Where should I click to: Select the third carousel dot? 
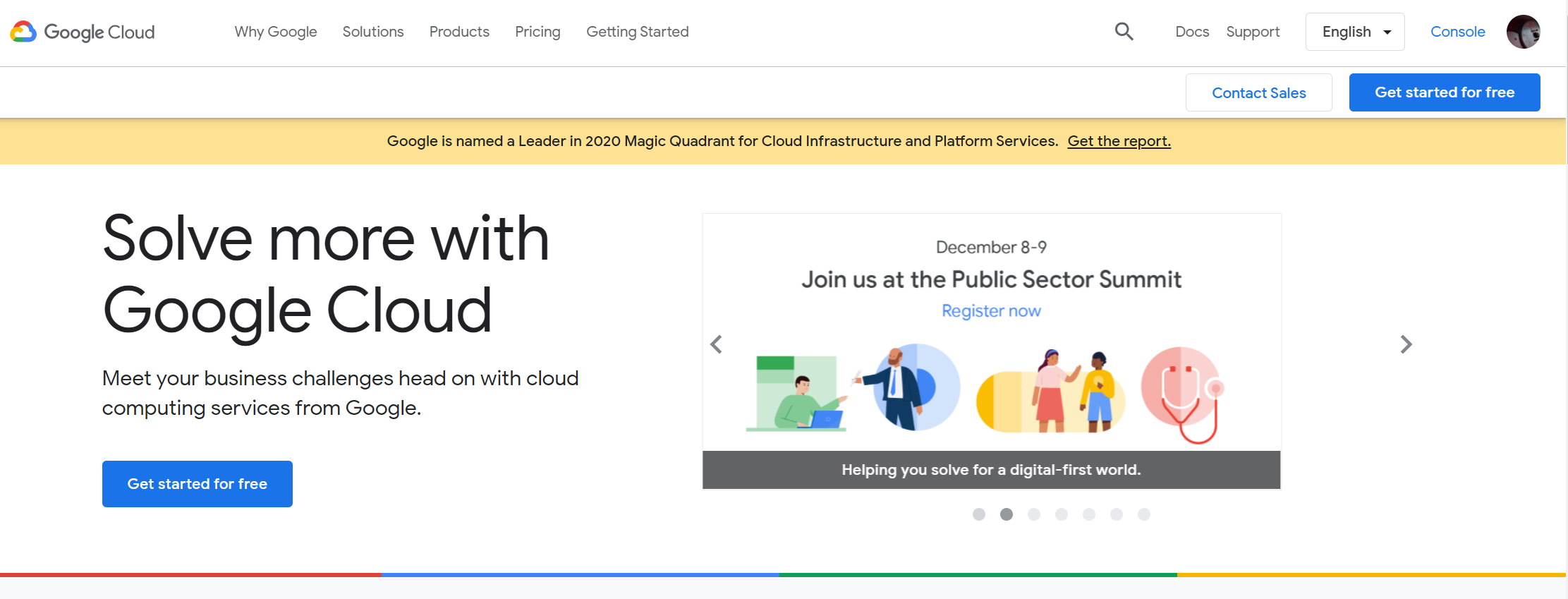coord(1034,514)
